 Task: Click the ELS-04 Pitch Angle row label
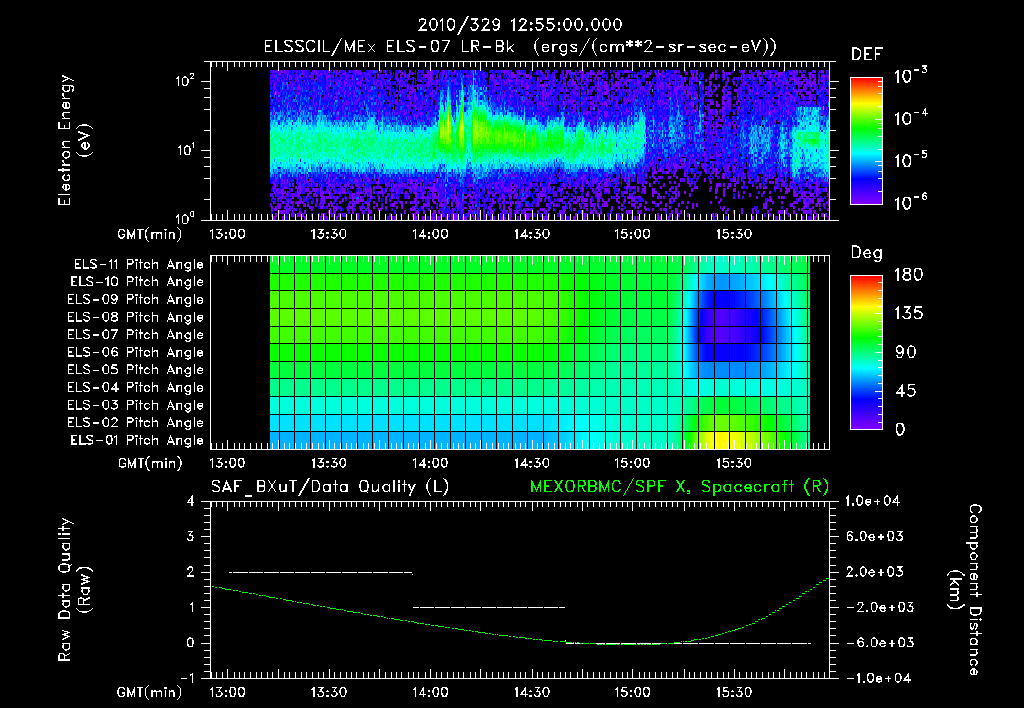[x=135, y=387]
